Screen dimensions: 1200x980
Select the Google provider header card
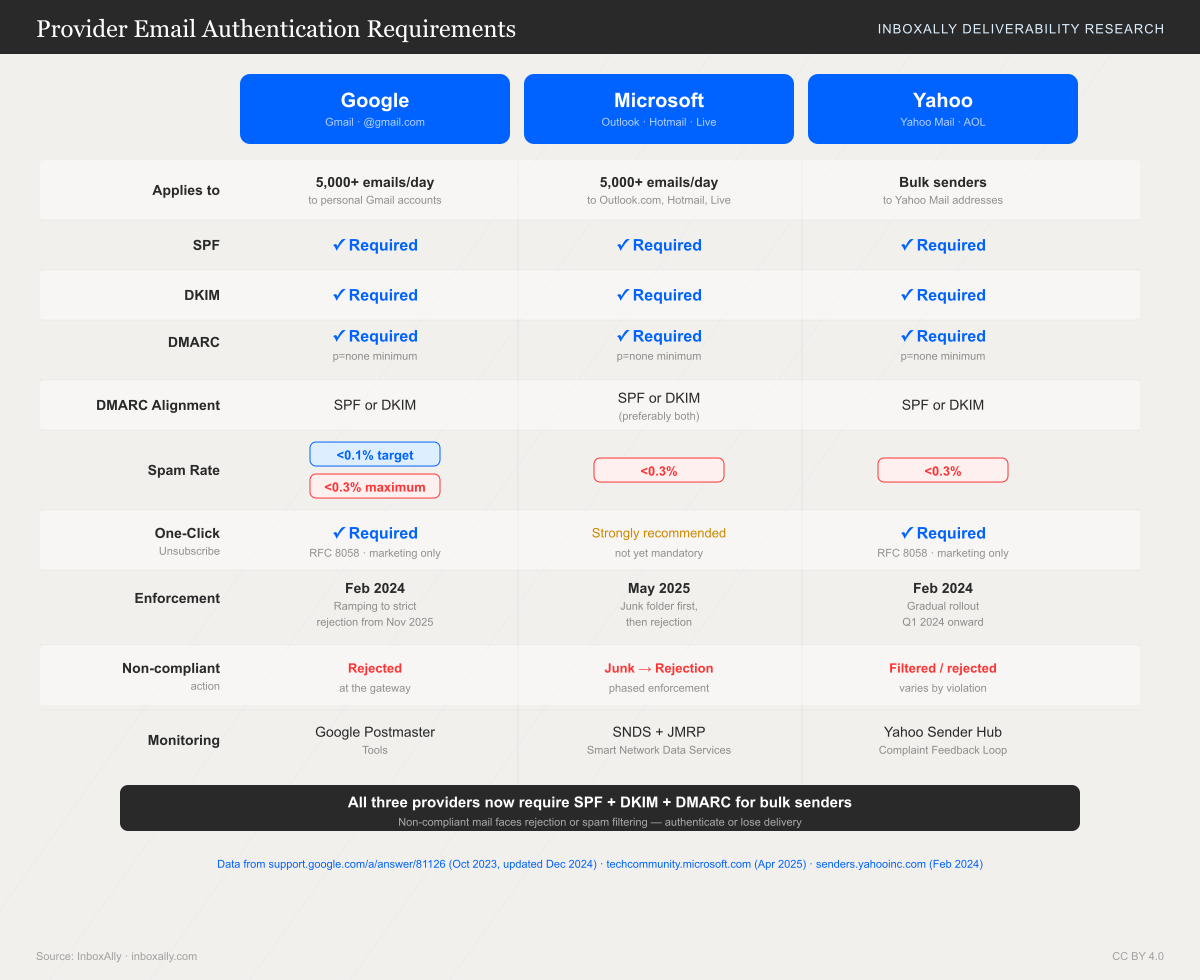pyautogui.click(x=375, y=108)
